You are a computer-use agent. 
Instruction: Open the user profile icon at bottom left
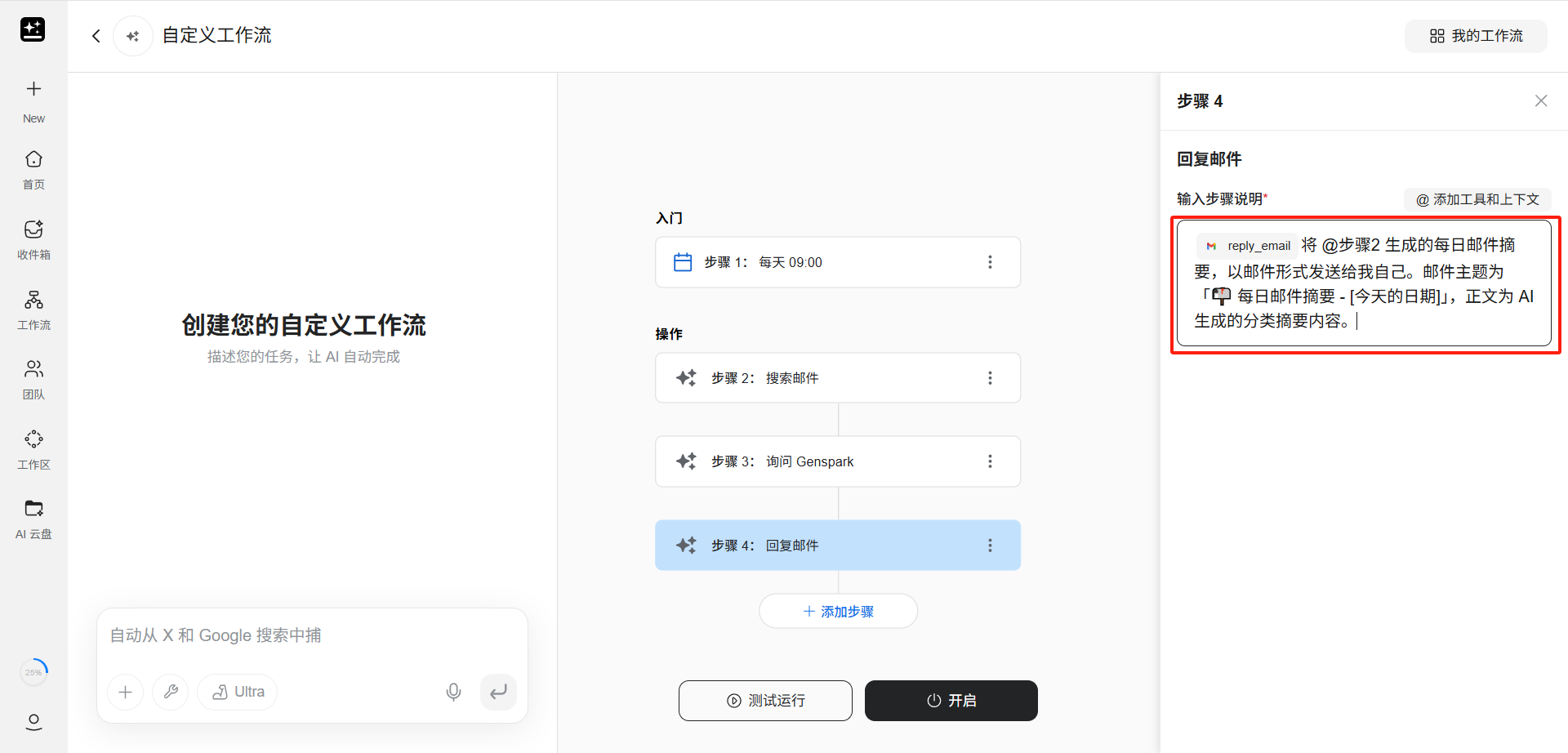tap(33, 722)
